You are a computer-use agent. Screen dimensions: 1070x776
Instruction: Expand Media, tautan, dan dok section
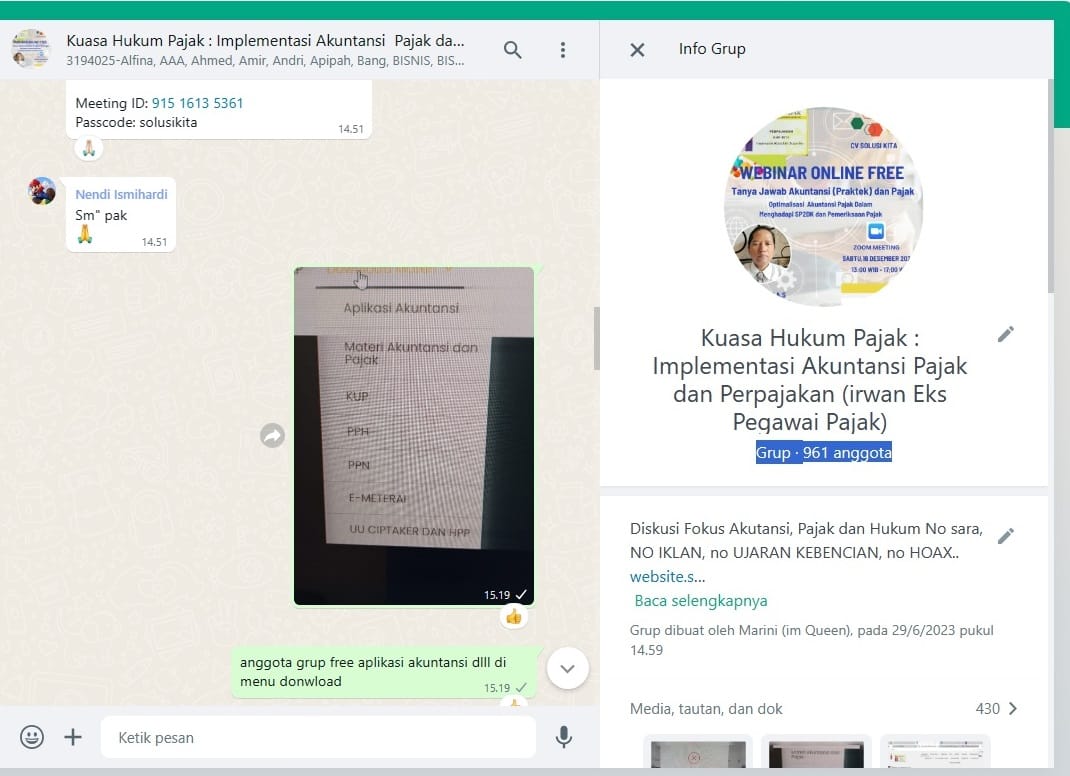point(1012,709)
